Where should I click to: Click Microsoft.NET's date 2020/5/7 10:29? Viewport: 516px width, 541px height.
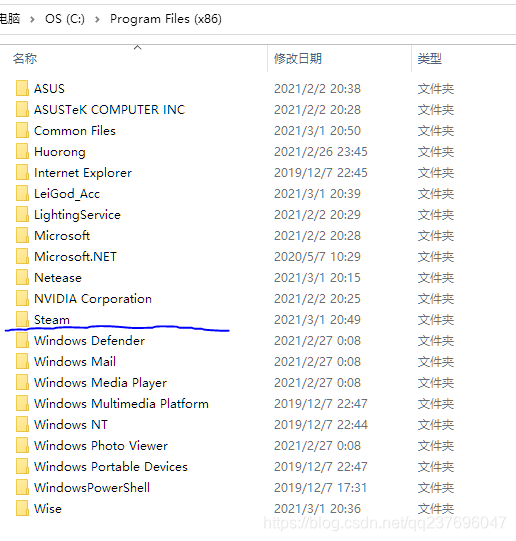(317, 257)
